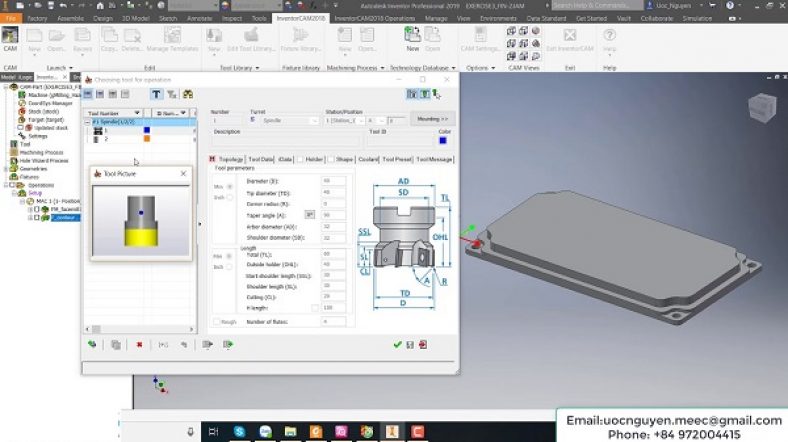Click the save disk icon in dialog

pos(410,344)
